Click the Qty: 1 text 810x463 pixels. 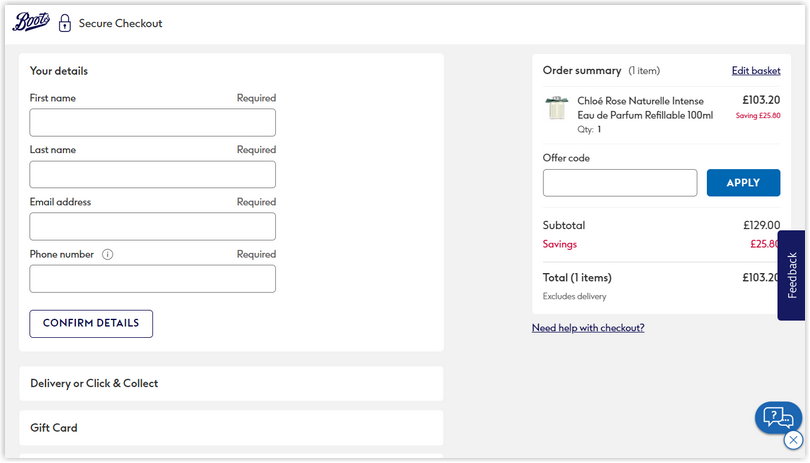point(589,129)
